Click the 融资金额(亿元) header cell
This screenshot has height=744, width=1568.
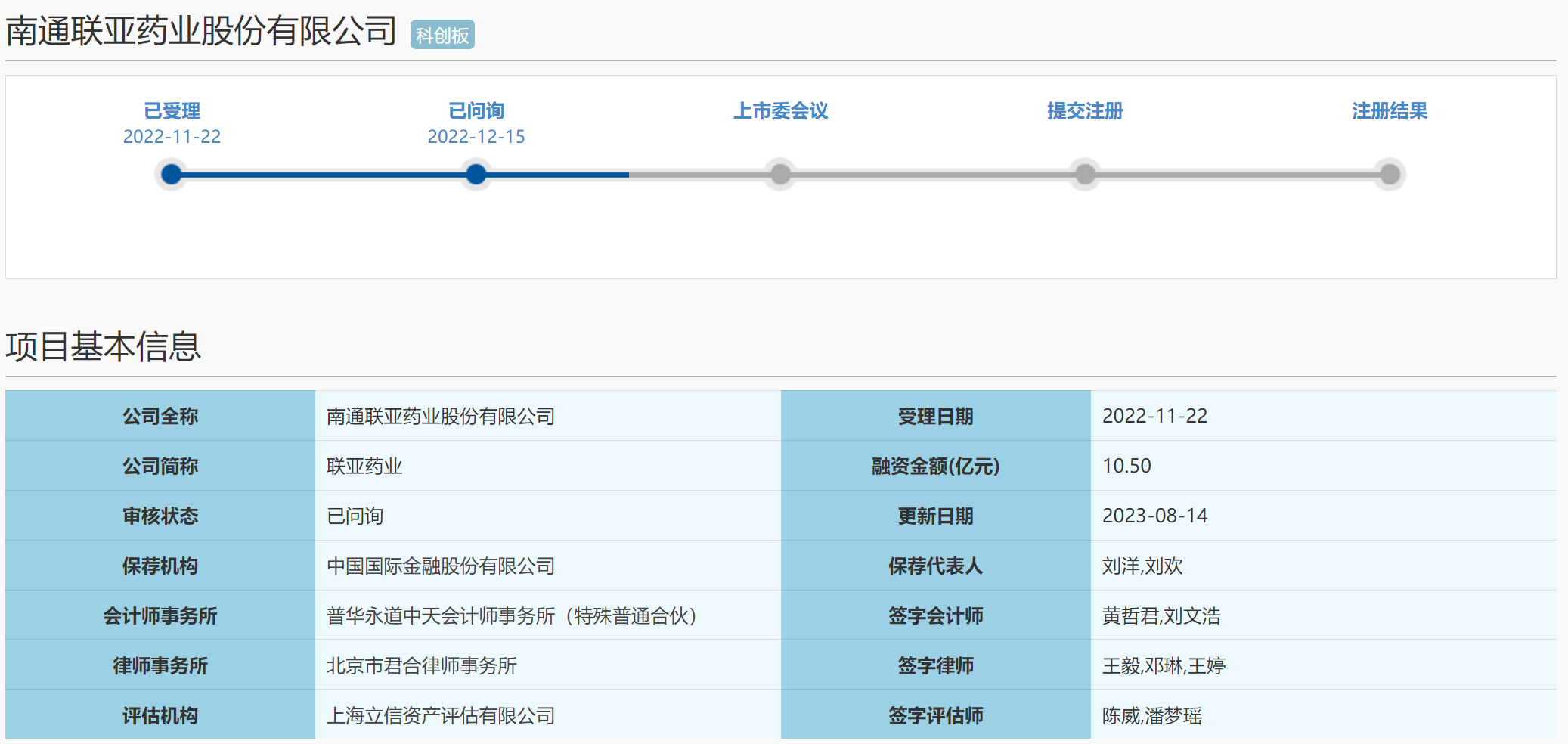936,466
